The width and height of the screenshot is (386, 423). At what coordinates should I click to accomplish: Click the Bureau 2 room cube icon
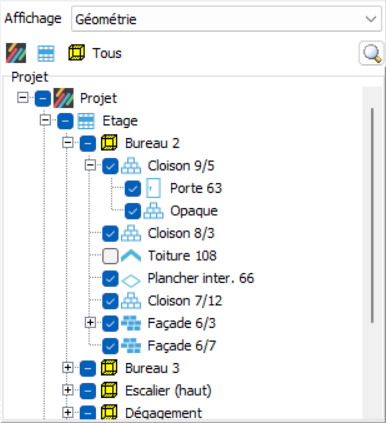[109, 143]
